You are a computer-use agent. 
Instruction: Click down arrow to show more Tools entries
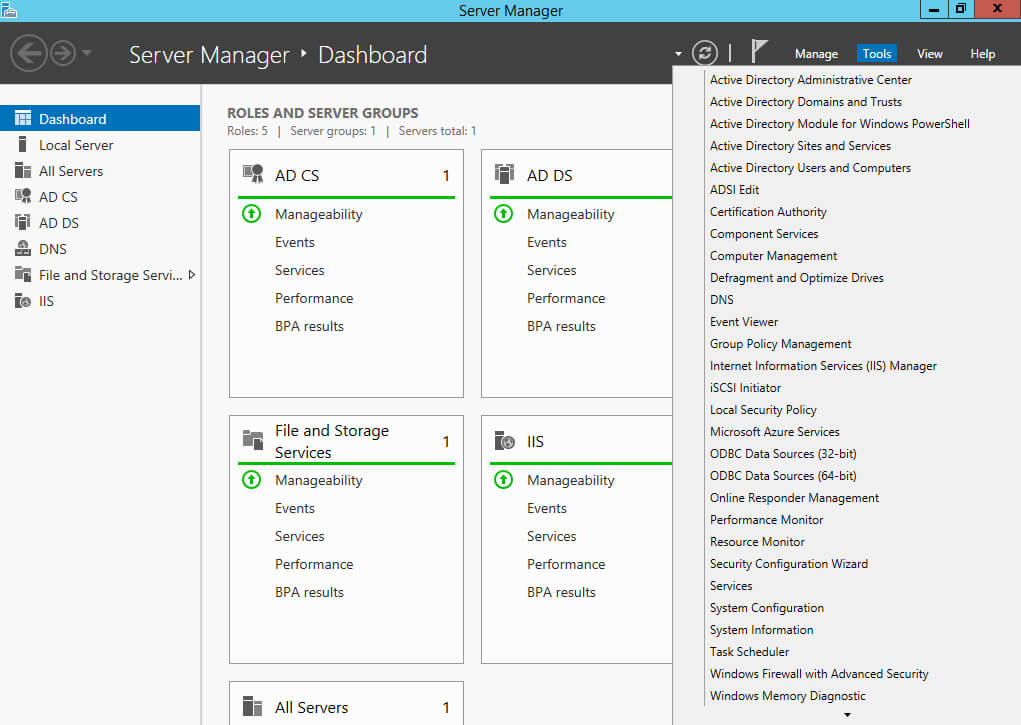tap(847, 715)
